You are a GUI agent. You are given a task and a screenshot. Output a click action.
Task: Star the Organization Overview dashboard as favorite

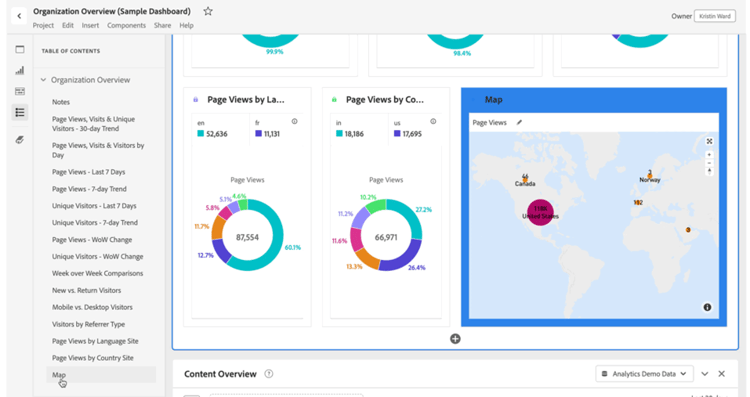pyautogui.click(x=208, y=11)
